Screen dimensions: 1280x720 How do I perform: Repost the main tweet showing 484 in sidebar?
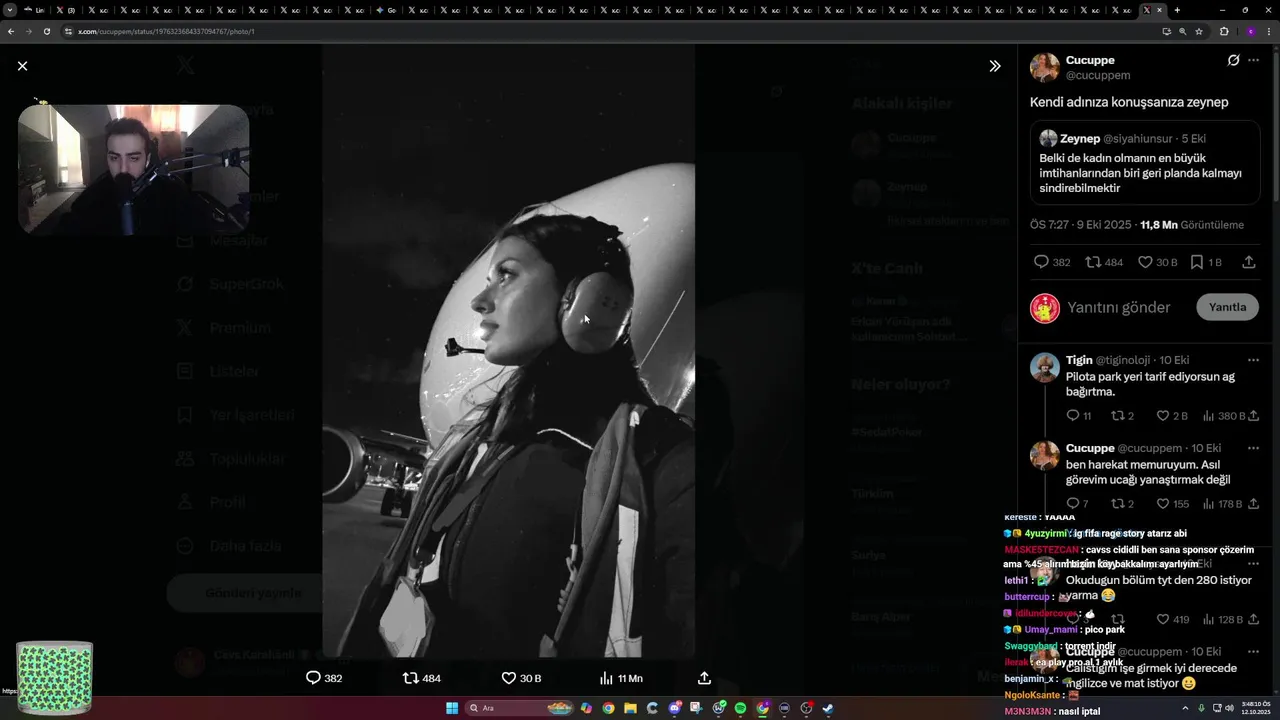[1104, 262]
